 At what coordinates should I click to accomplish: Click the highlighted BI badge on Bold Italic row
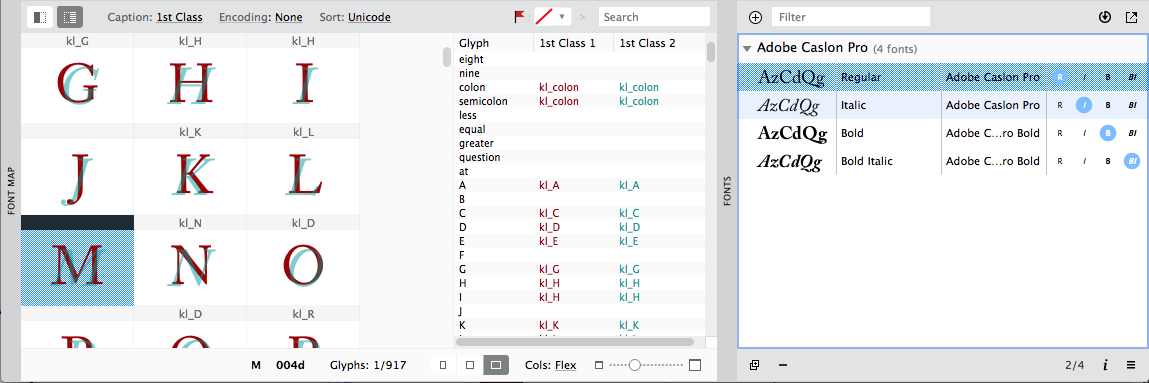(x=1132, y=160)
